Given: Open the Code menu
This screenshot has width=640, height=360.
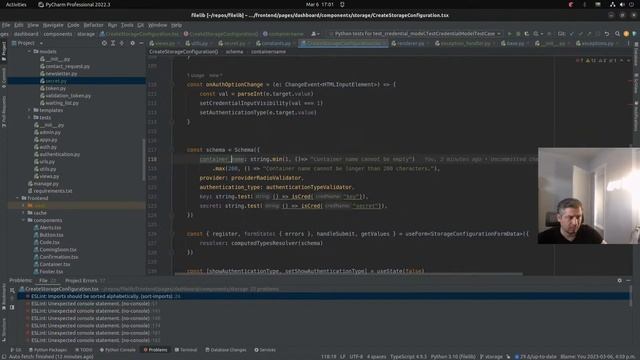Looking at the screenshot, I should pos(73,25).
